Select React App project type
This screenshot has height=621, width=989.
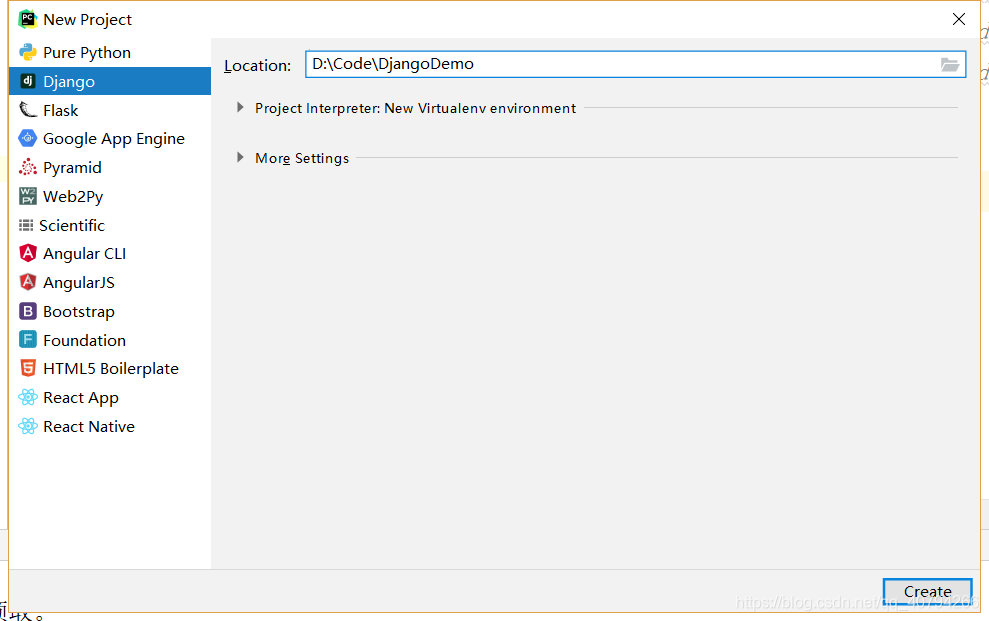click(110, 398)
